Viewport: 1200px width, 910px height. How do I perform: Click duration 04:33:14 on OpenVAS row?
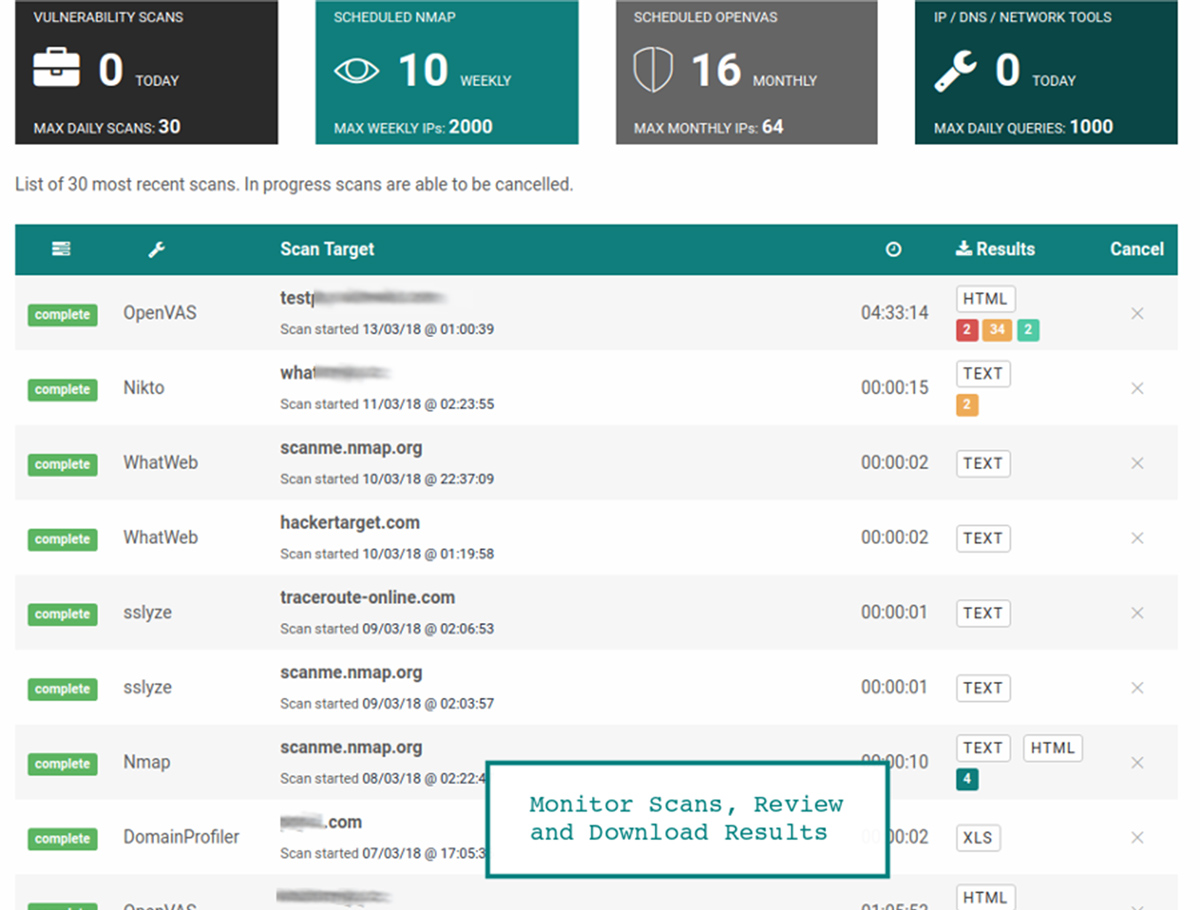[x=895, y=313]
